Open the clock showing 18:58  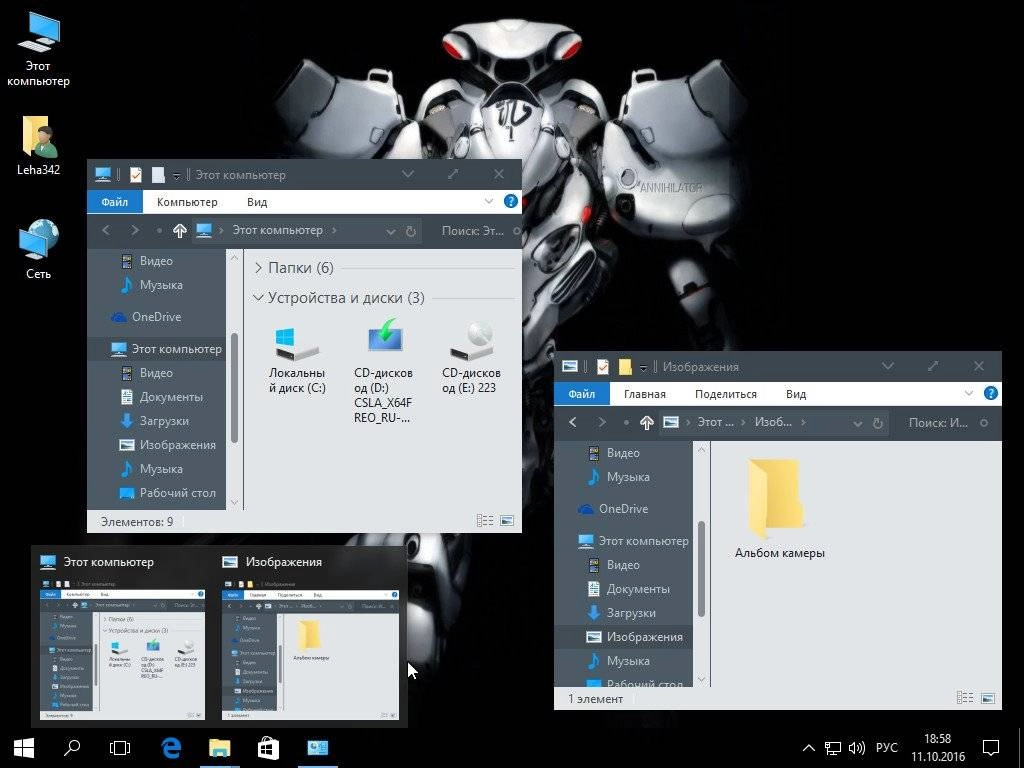click(x=938, y=748)
